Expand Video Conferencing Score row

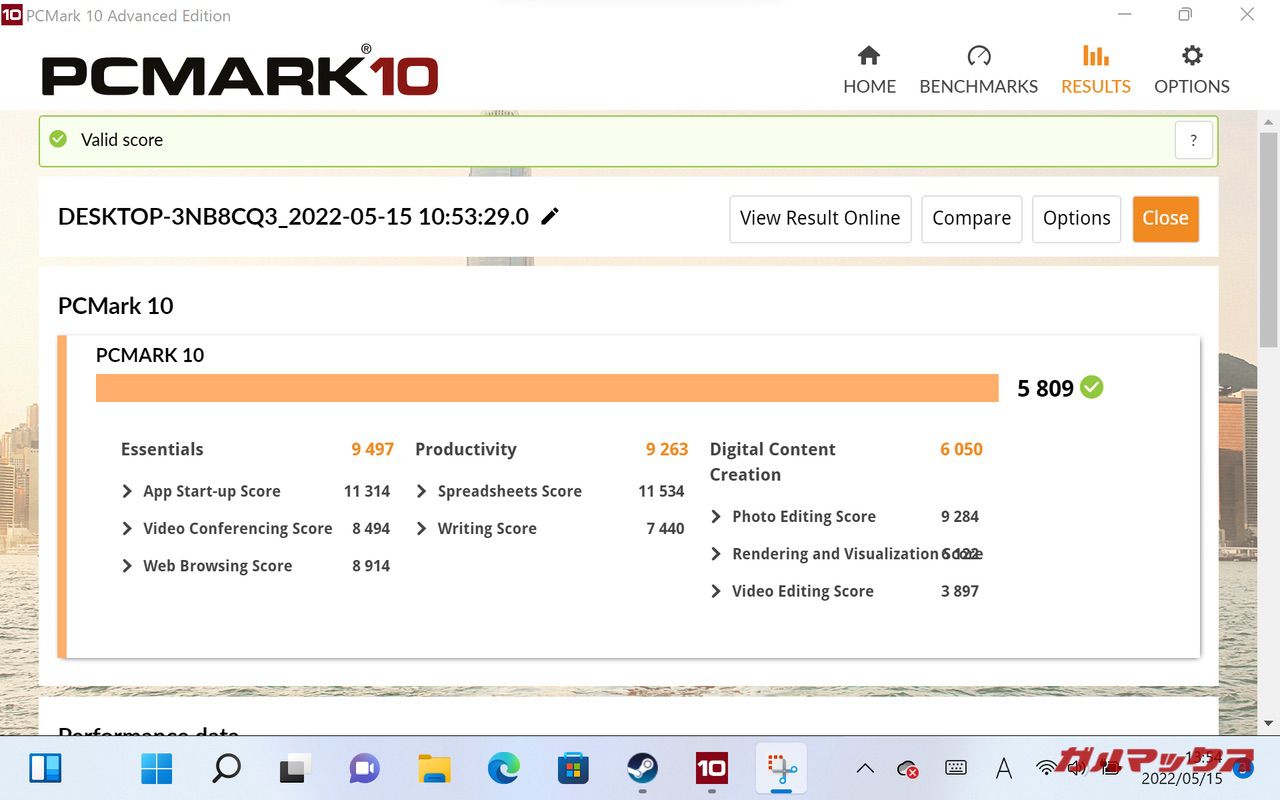[128, 528]
